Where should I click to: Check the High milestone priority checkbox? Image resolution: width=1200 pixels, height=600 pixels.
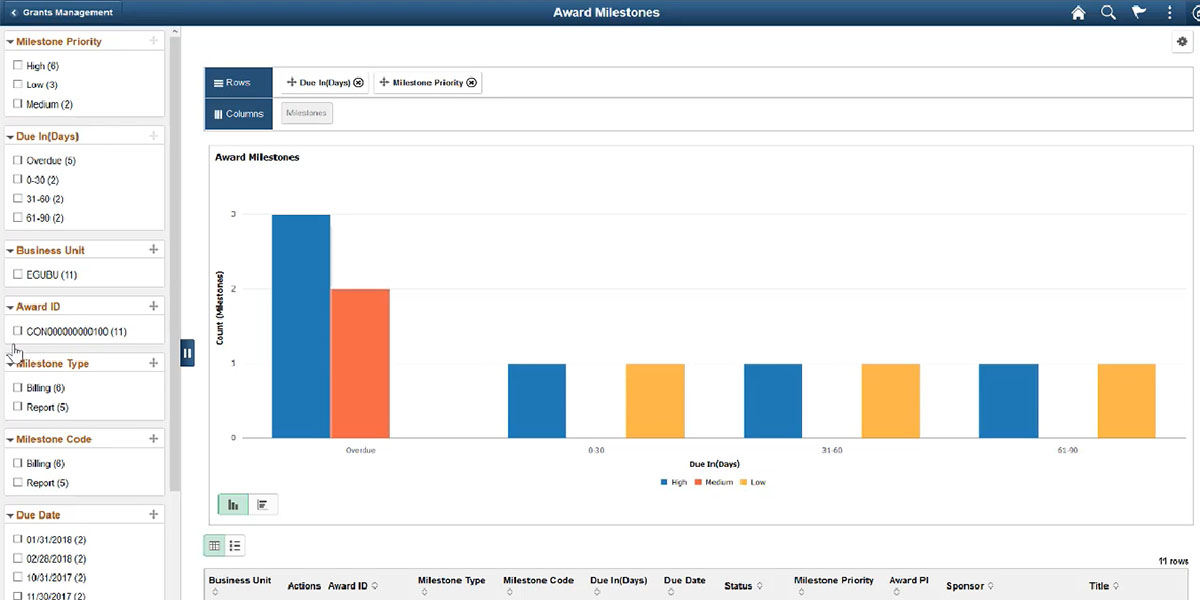pos(18,65)
